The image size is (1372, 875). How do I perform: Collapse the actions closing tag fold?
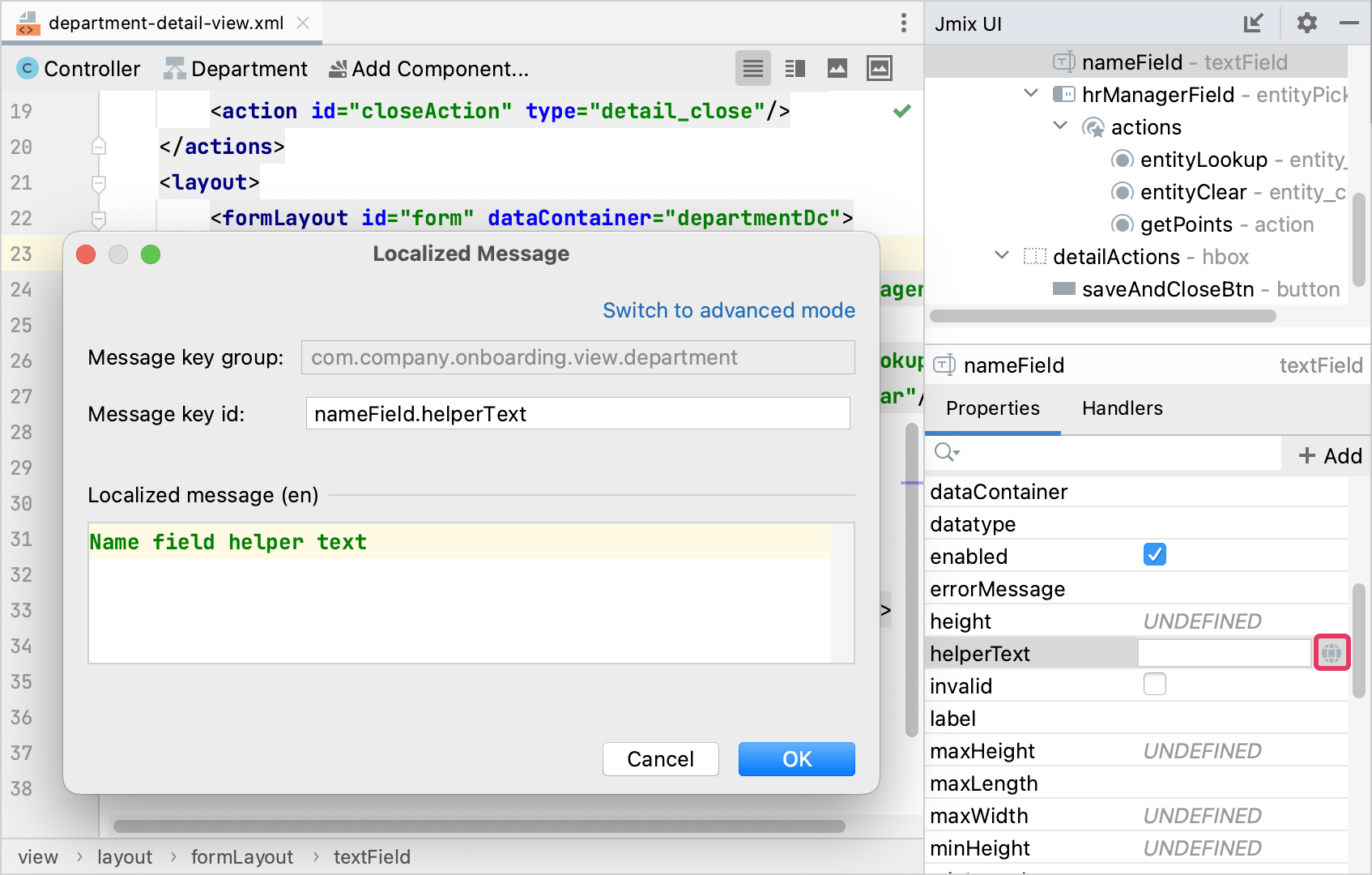tap(99, 147)
